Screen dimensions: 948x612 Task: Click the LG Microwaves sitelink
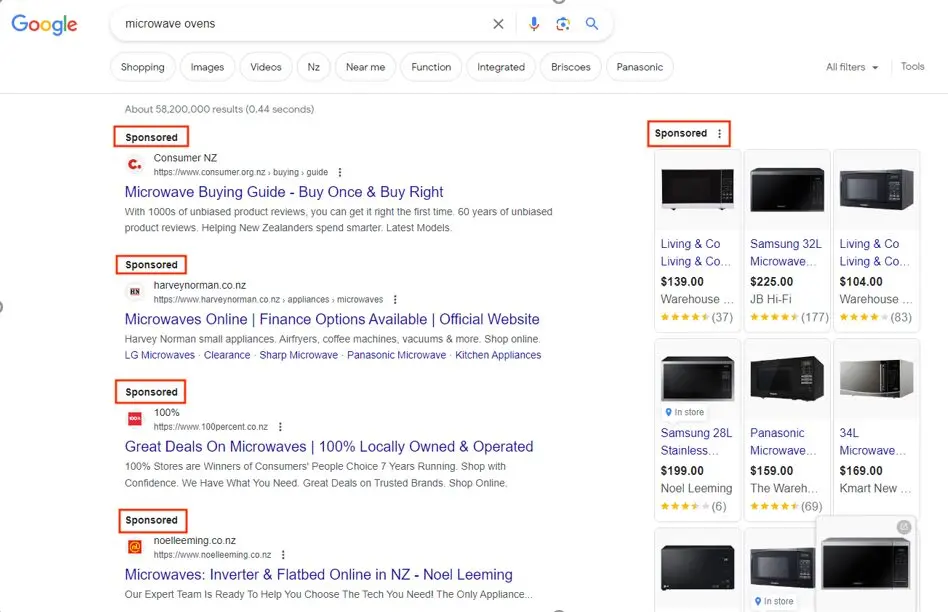pos(159,355)
